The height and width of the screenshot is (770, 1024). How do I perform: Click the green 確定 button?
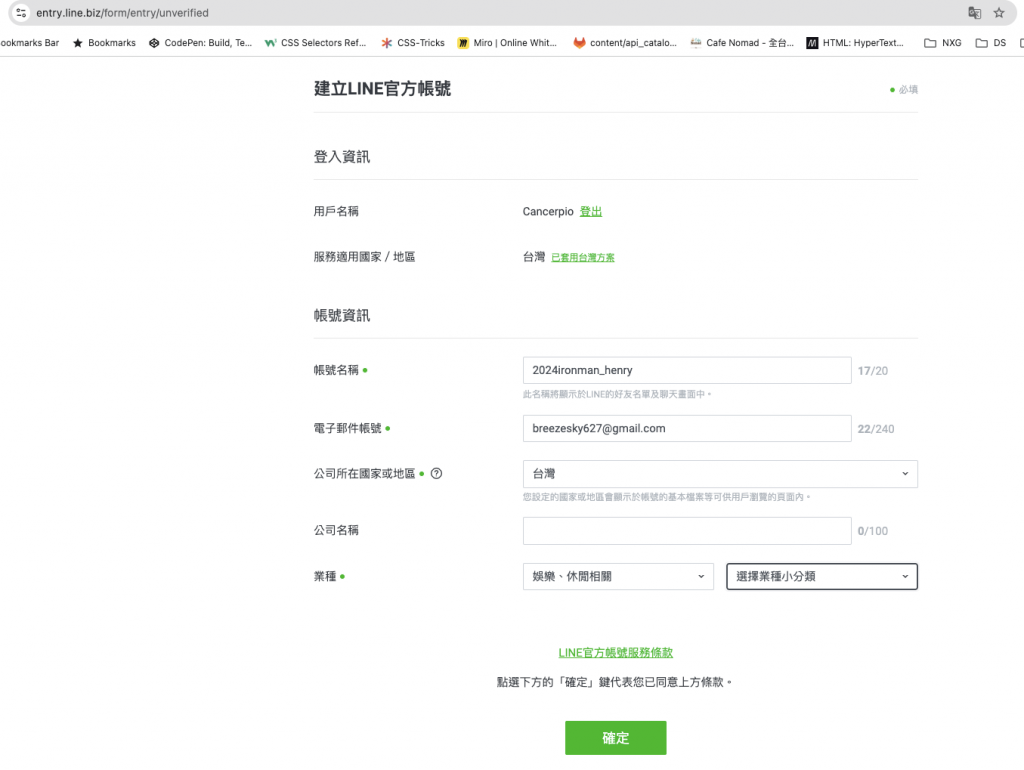tap(615, 738)
